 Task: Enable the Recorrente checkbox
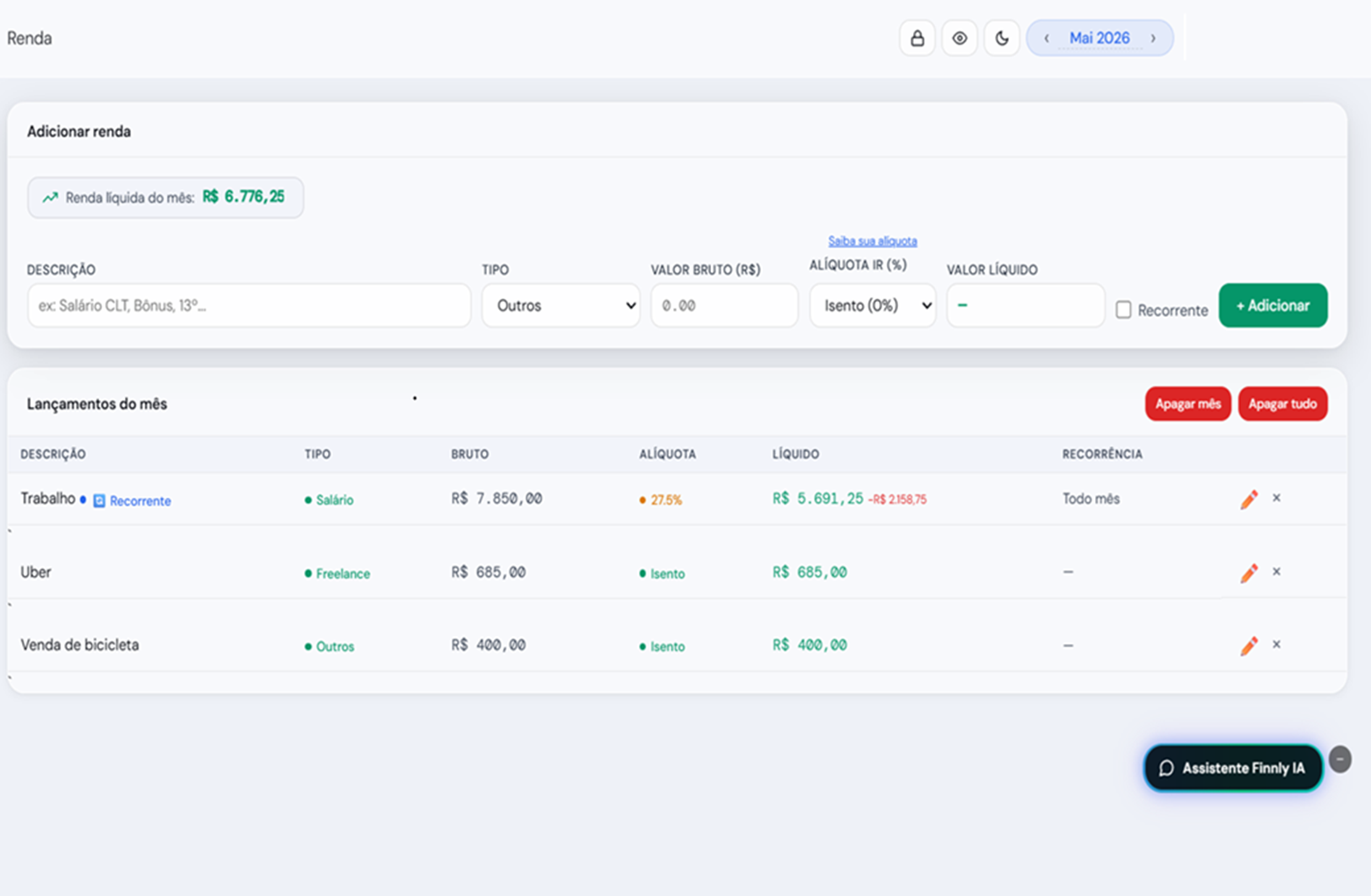pyautogui.click(x=1123, y=310)
